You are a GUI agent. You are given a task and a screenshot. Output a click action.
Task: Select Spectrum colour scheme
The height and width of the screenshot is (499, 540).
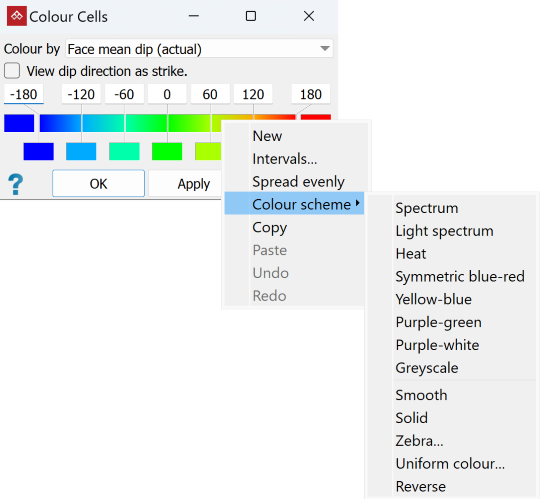426,208
